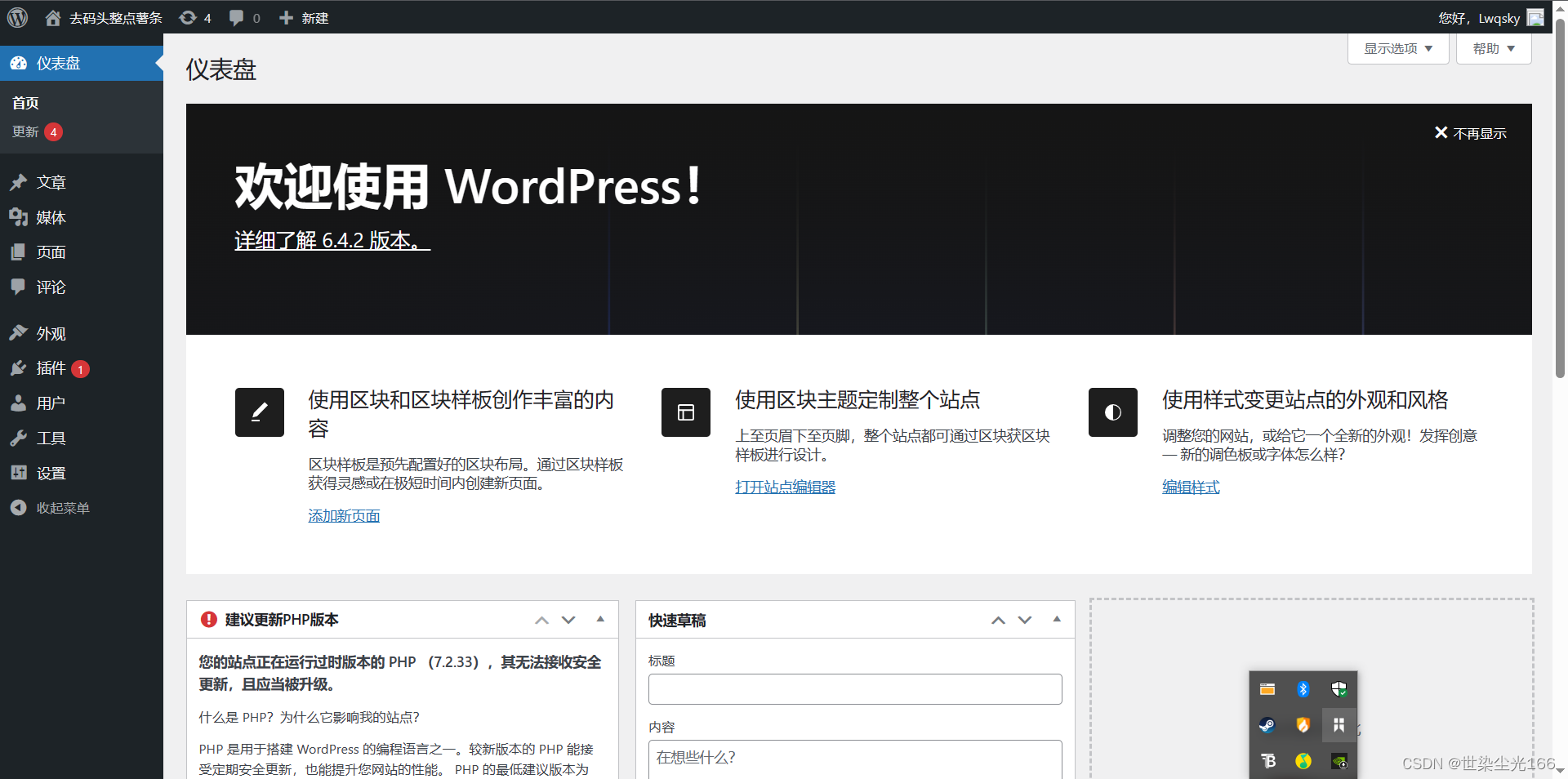Move 建议更新PHP版本 widget down
Screen dimensions: 1568x779
tap(568, 621)
